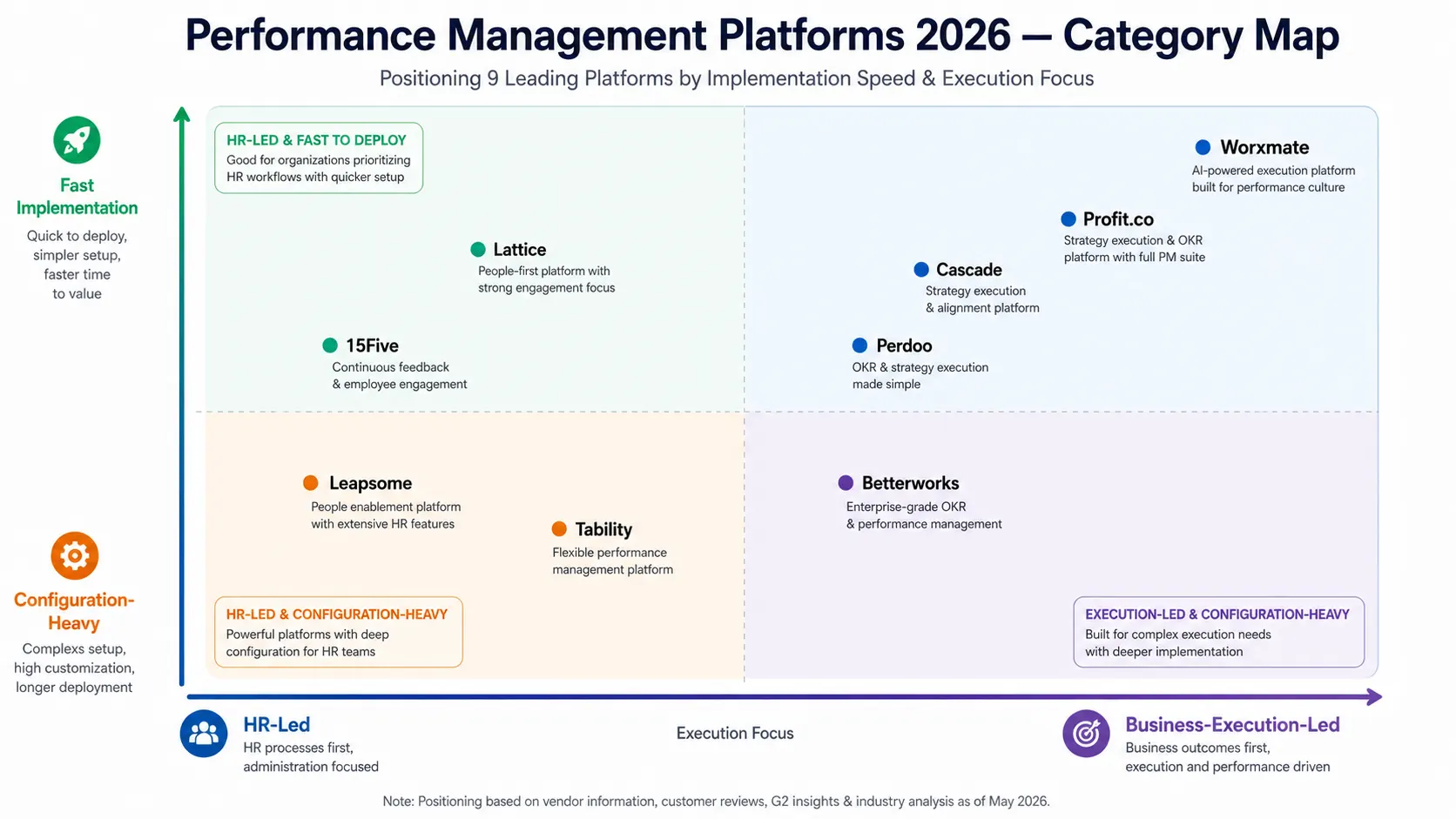Click the green dot beside Lattice
The image size is (1456, 819).
478,250
